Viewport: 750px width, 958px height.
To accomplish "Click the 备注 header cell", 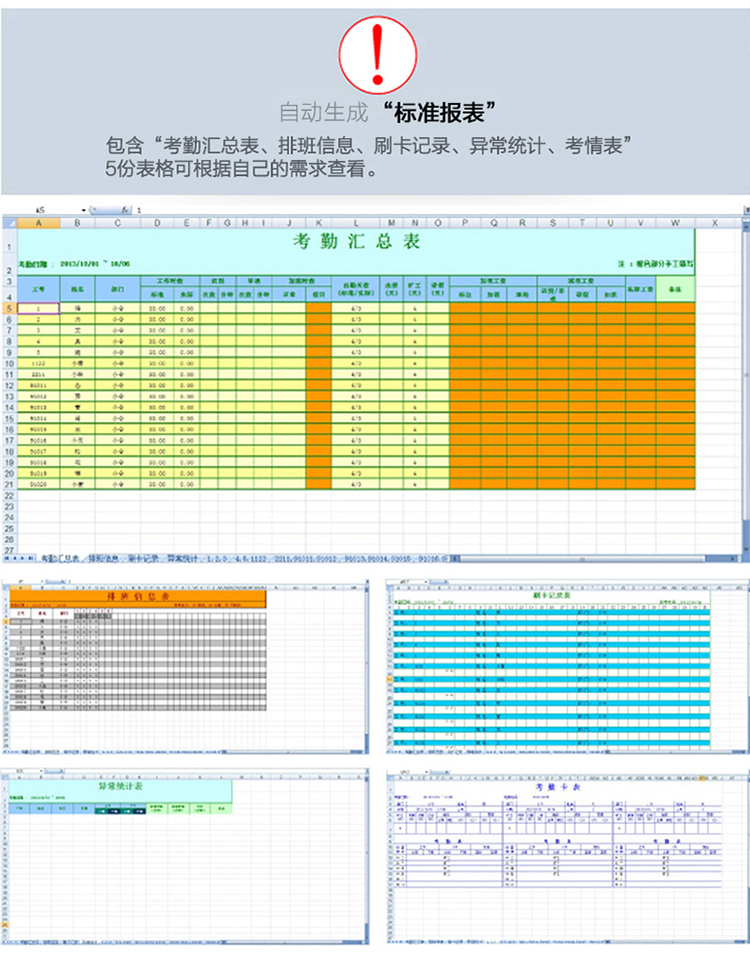I will pos(675,288).
